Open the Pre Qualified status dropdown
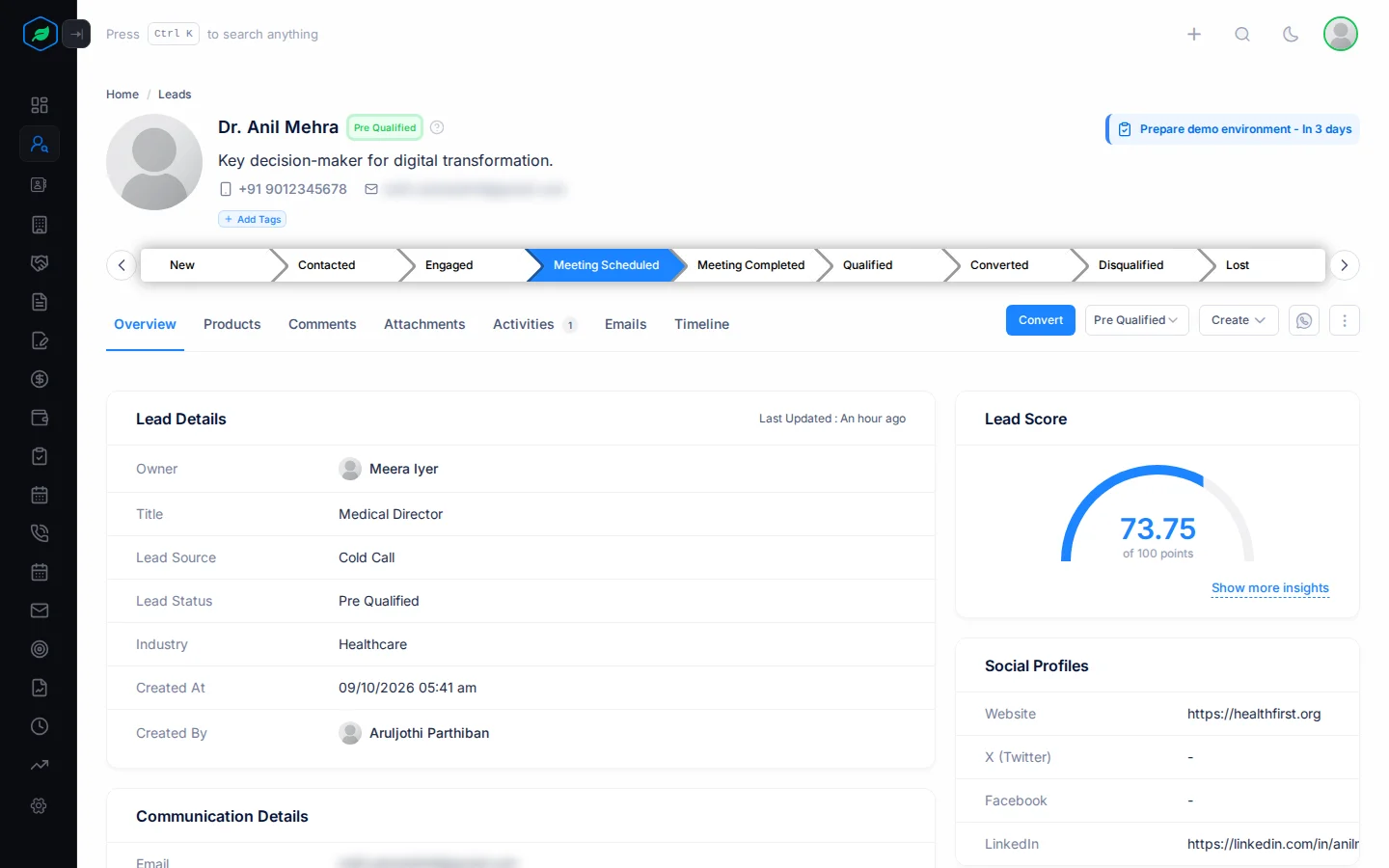 pos(1136,320)
